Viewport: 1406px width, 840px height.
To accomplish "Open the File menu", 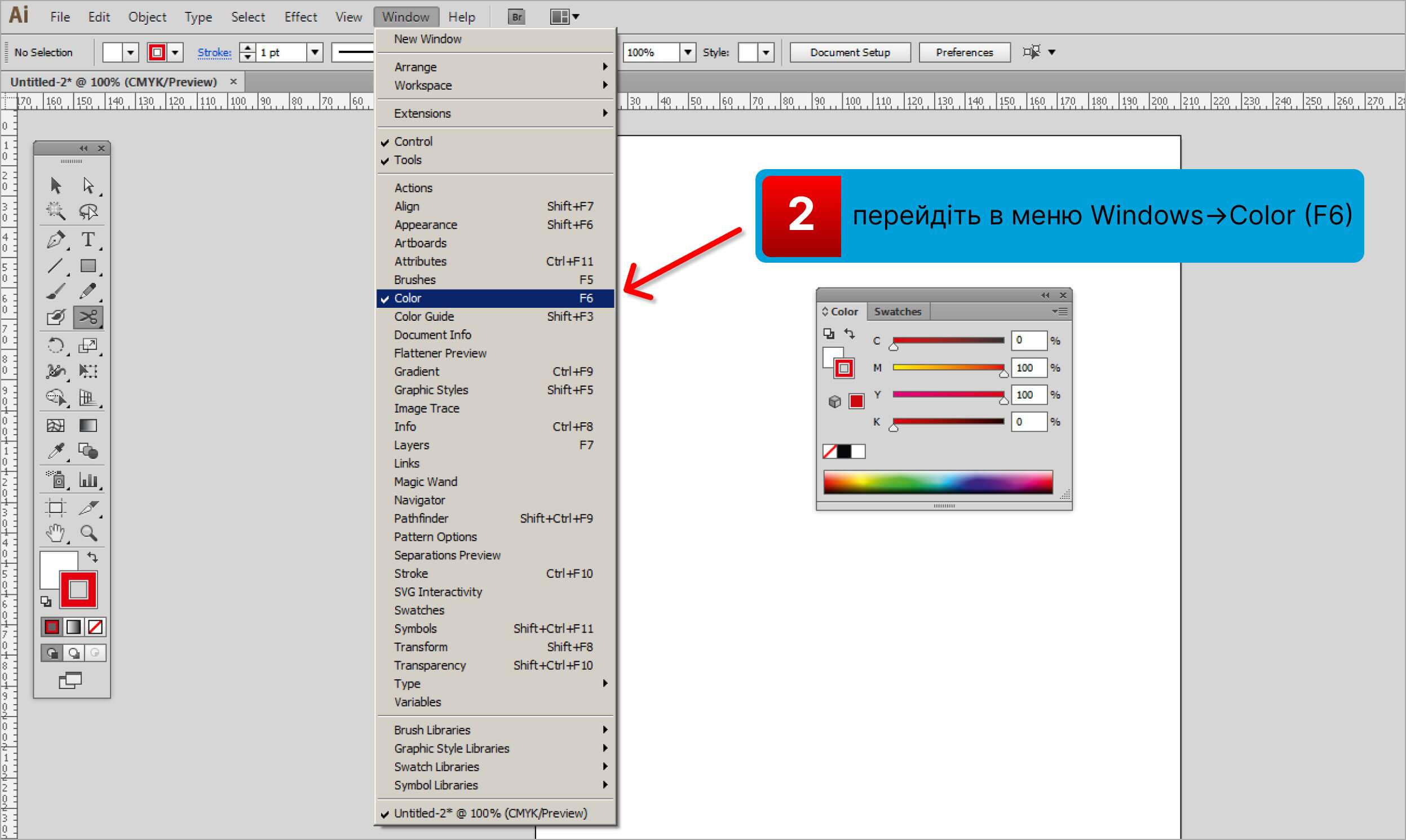I will click(60, 17).
